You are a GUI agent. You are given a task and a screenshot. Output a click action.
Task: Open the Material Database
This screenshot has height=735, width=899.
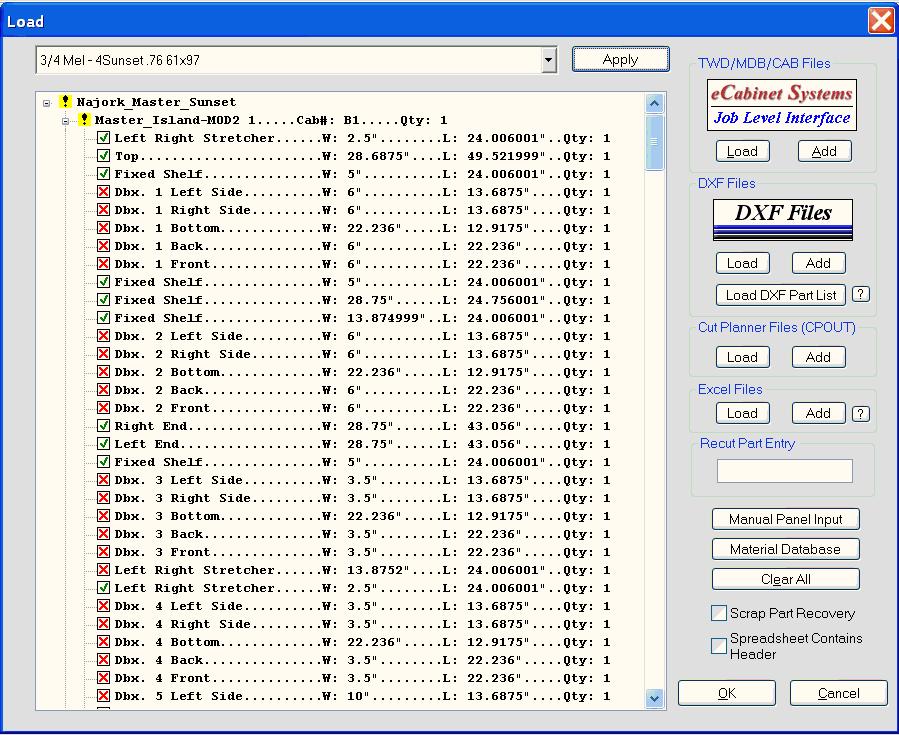pos(785,549)
